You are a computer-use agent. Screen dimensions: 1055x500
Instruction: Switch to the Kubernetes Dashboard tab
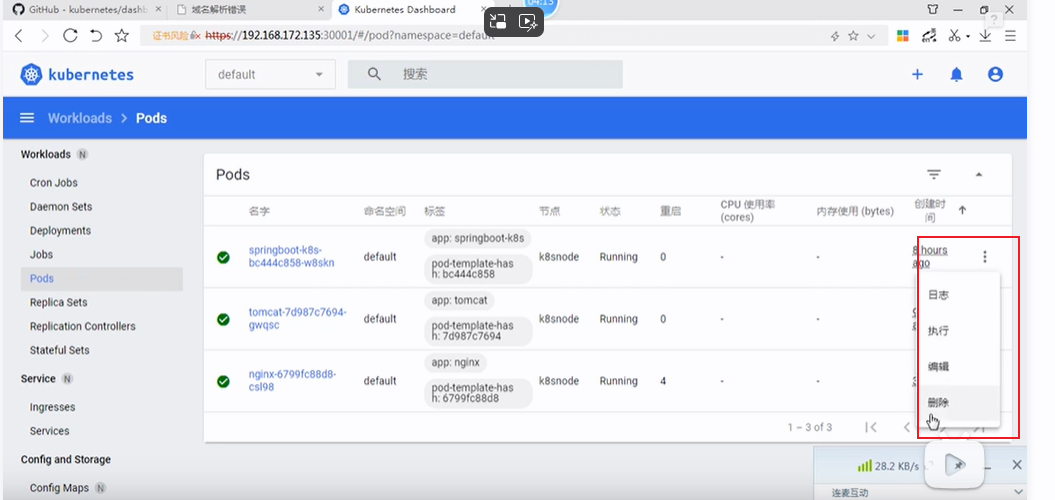[x=414, y=9]
